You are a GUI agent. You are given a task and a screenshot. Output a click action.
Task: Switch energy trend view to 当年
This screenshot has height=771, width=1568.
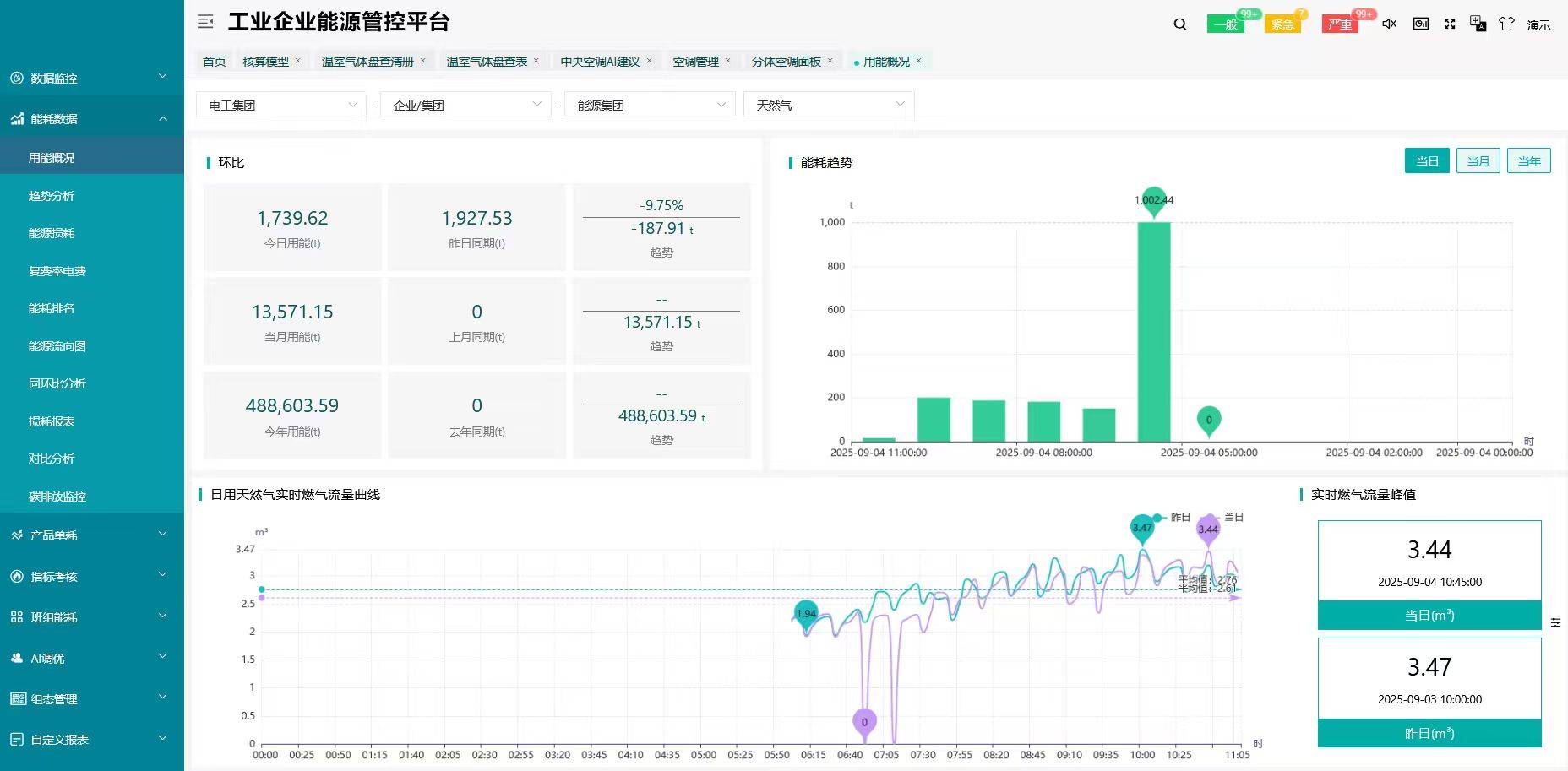point(1528,160)
